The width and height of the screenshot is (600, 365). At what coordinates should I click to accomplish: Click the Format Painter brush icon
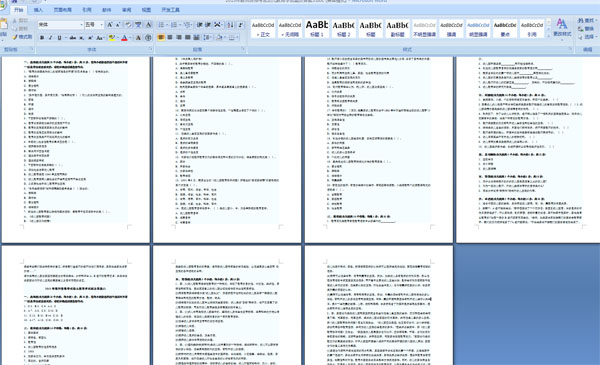pos(22,37)
